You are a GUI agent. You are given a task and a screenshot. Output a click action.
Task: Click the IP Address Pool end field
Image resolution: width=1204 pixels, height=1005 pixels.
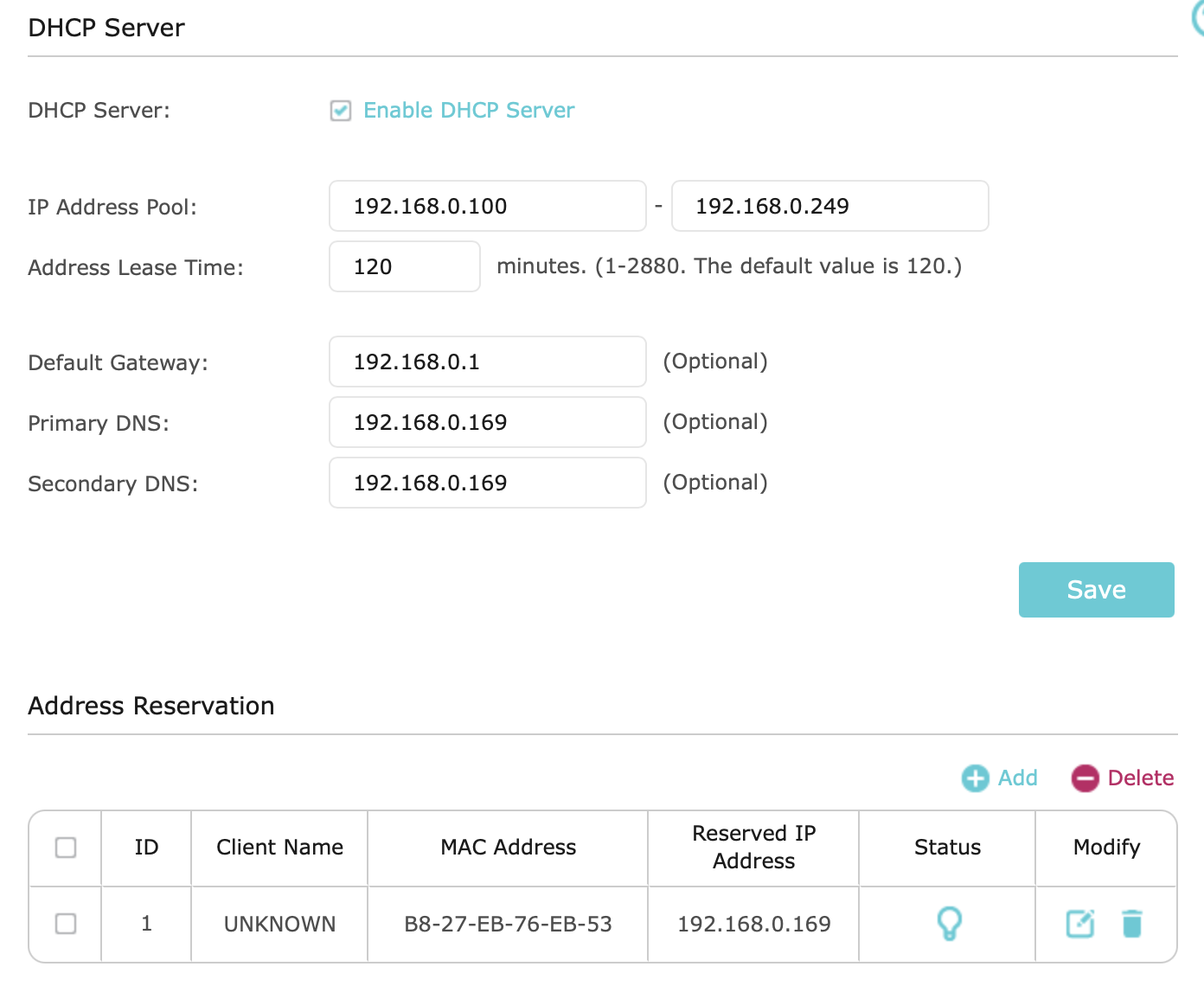(829, 206)
